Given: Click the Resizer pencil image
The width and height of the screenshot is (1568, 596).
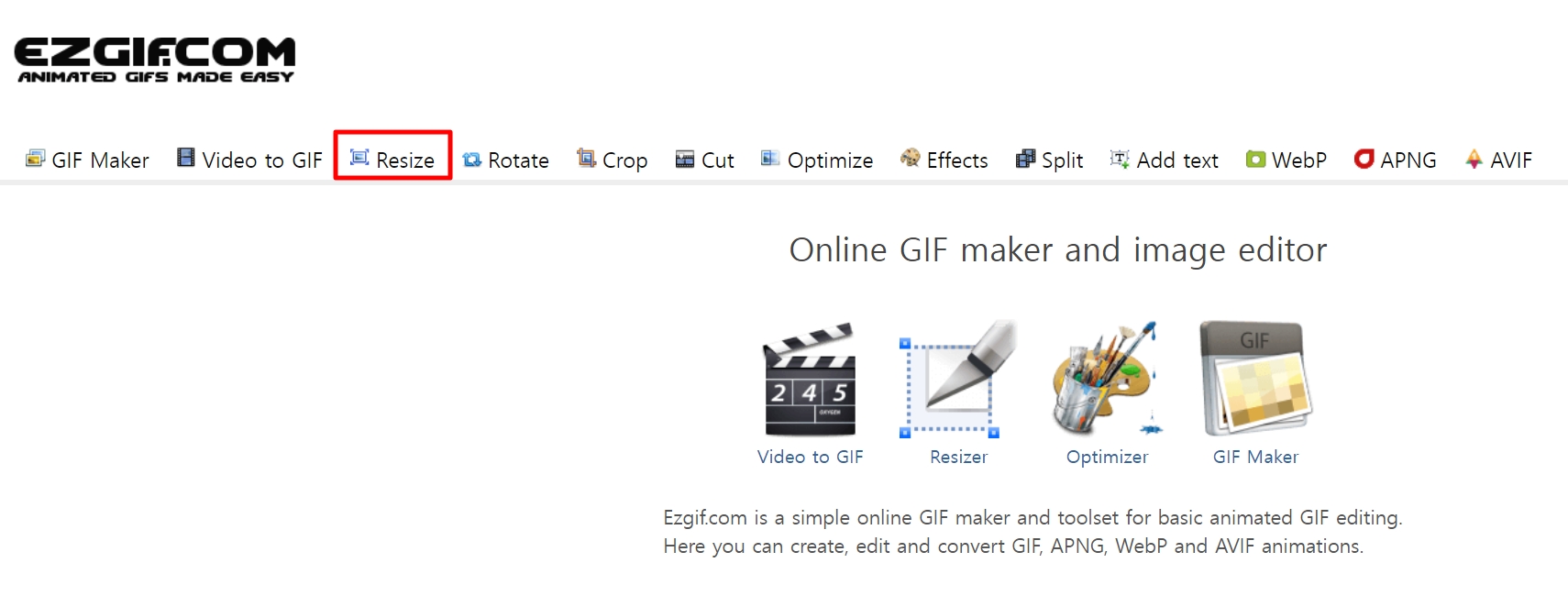Looking at the screenshot, I should click(958, 380).
